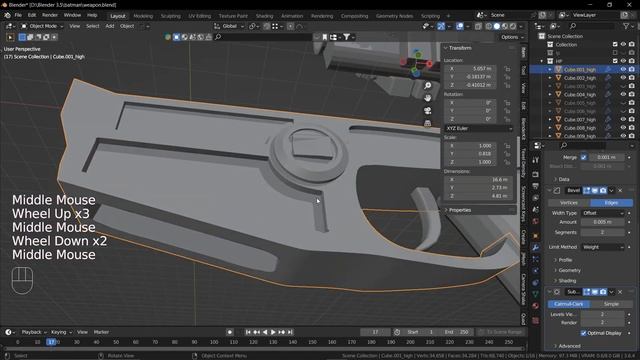Screen dimensions: 640x360
Task: Toggle the Optimal Display checkbox
Action: click(x=584, y=333)
